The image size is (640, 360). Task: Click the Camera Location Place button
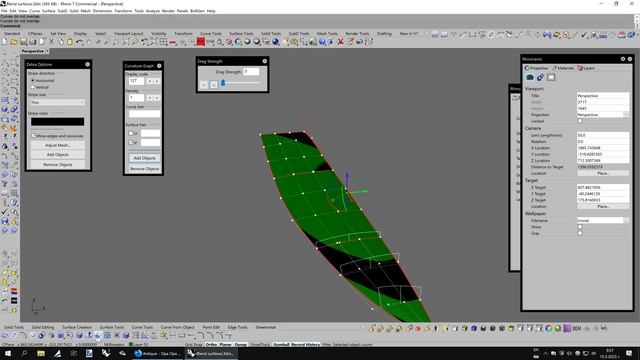tap(603, 173)
